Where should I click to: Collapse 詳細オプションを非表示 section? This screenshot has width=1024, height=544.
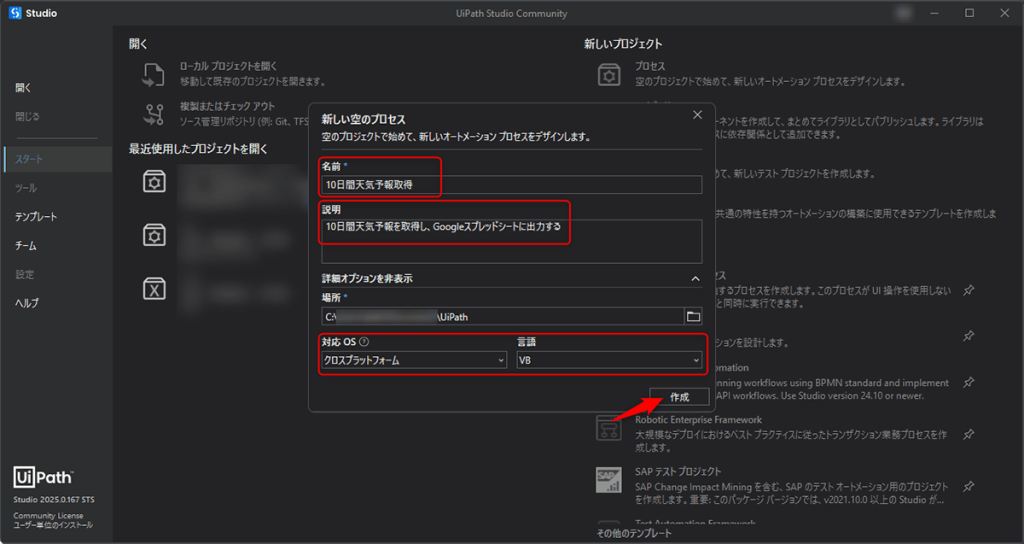click(696, 279)
